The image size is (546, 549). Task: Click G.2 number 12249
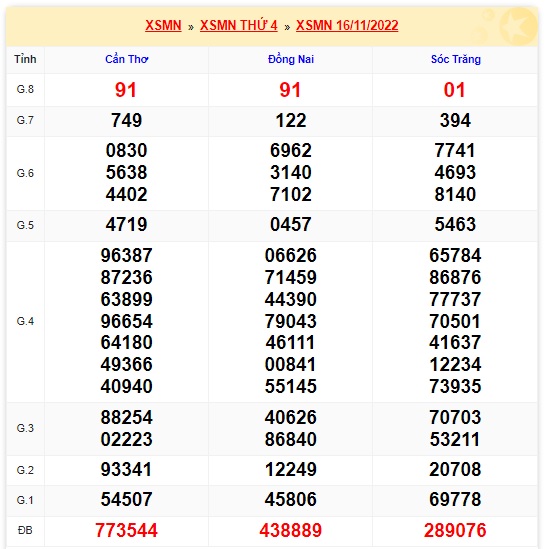point(291,470)
